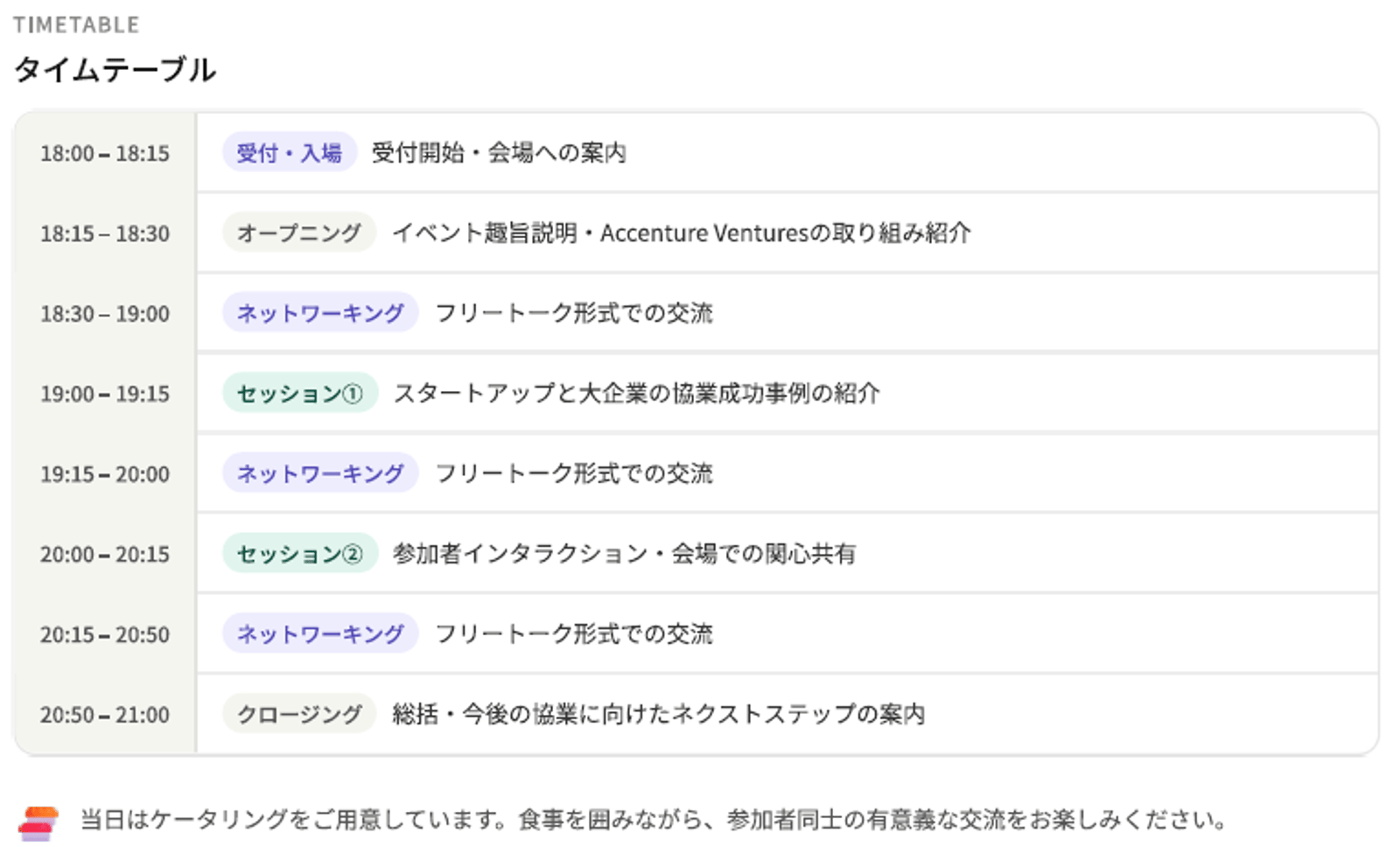1400x847 pixels.
Task: Click ネットワーキング tag in the 20:15 row
Action: (x=320, y=634)
